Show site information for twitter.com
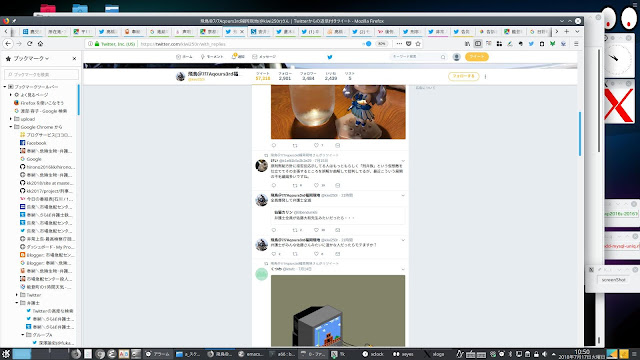 [x=90, y=44]
